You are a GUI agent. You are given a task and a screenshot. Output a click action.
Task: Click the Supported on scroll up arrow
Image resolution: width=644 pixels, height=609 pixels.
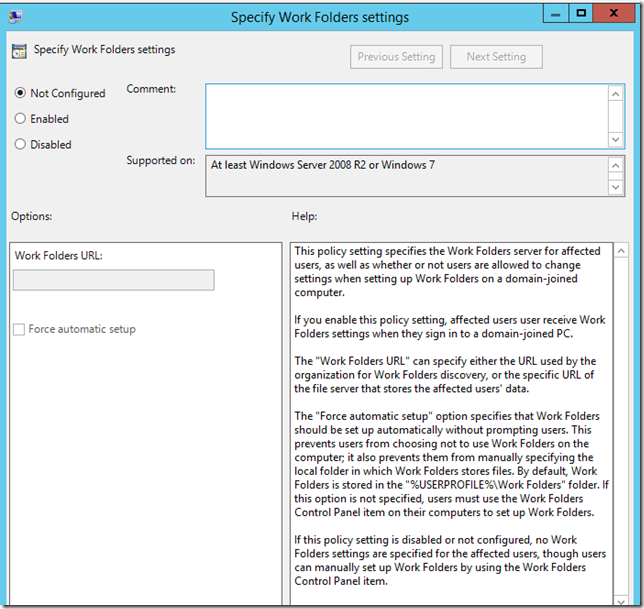click(x=616, y=164)
